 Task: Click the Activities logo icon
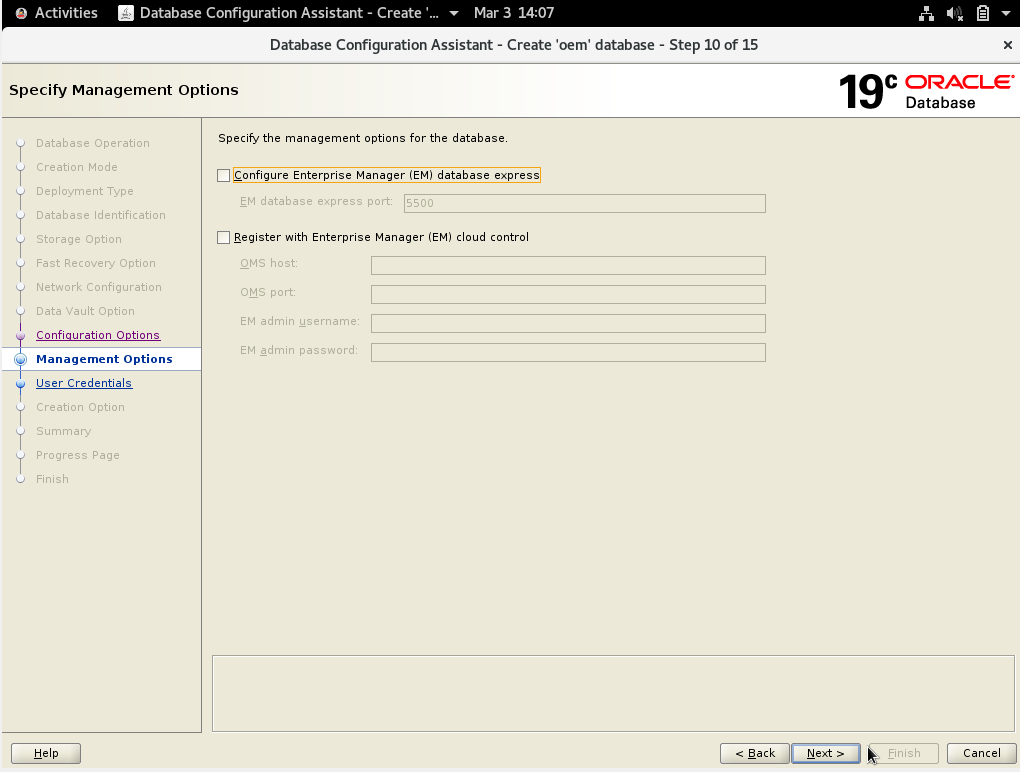coord(21,13)
